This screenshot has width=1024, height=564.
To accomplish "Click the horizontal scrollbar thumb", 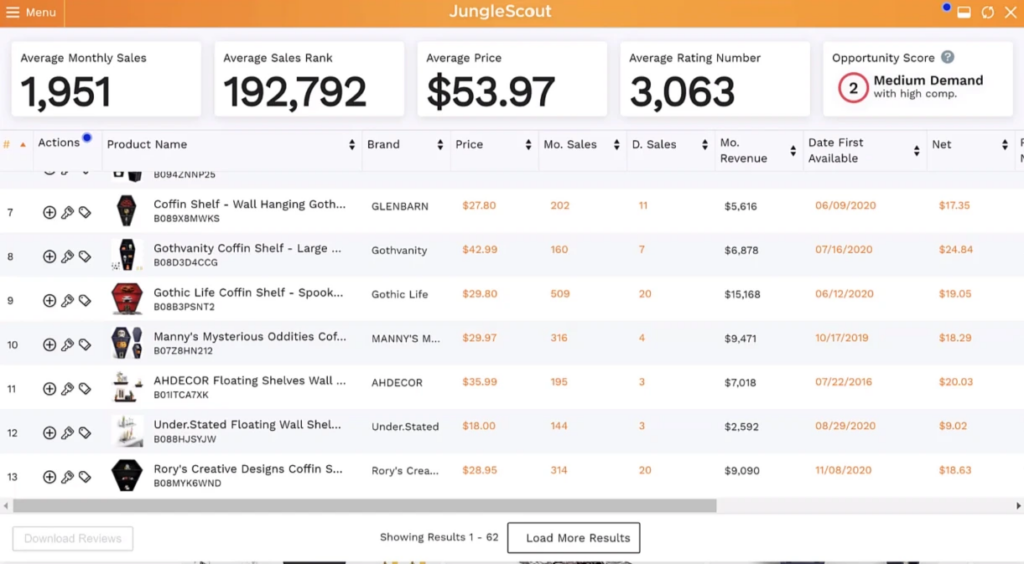I will tap(364, 506).
